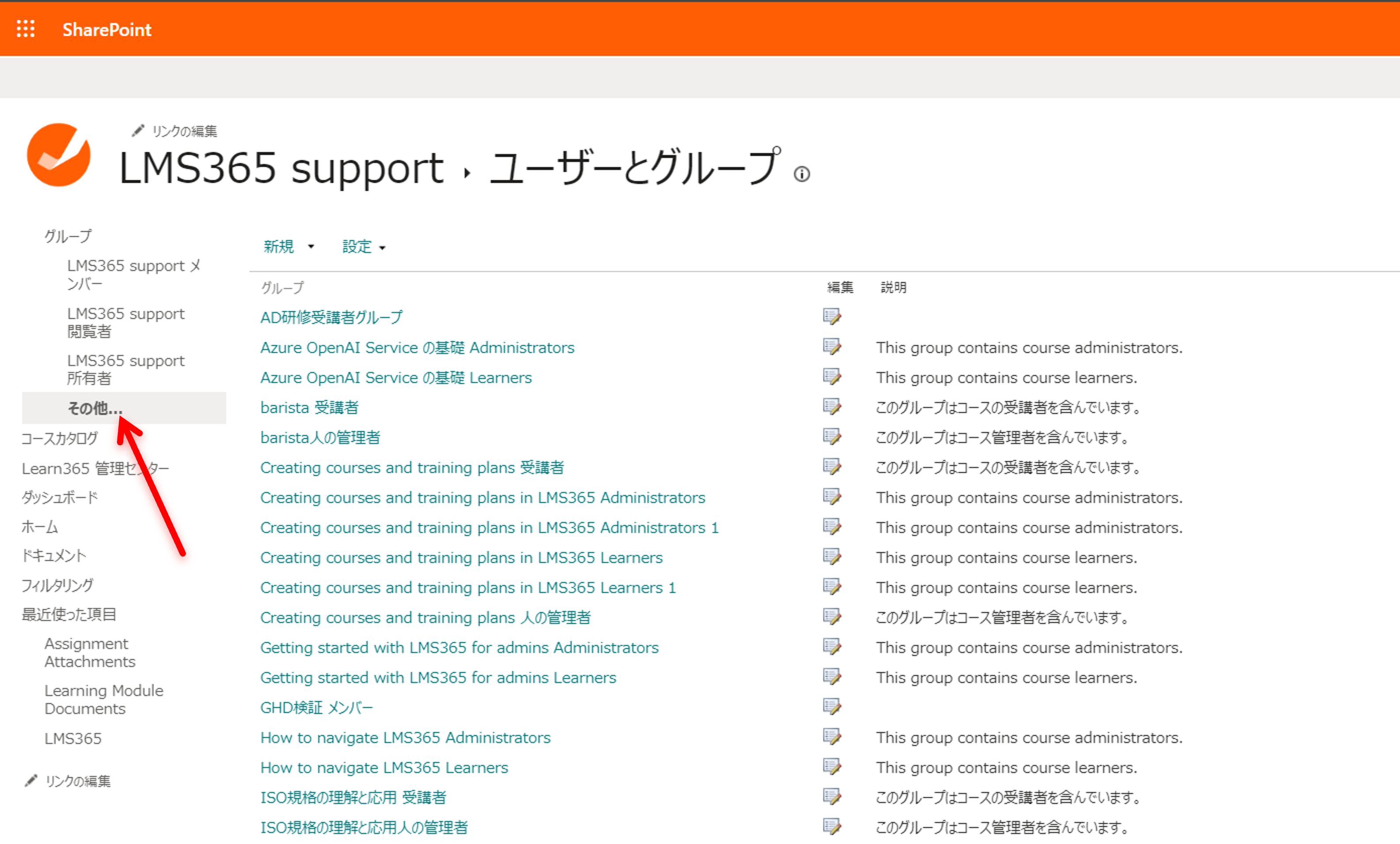Screen dimensions: 1400x844
Task: Click edit icon for Azure OpenAI Service の基礎 Learners
Action: (x=832, y=377)
